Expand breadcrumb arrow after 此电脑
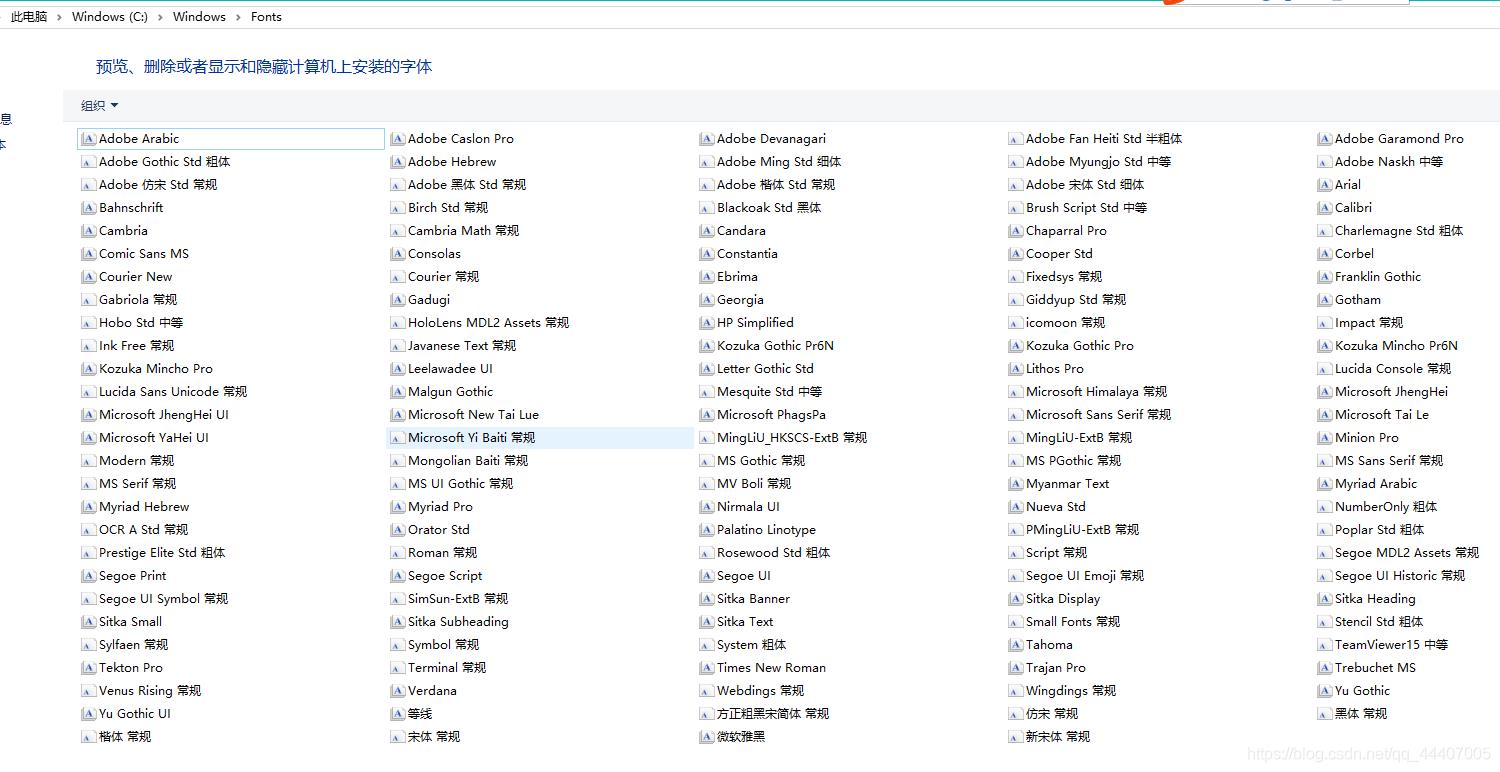1500x772 pixels. tap(60, 17)
